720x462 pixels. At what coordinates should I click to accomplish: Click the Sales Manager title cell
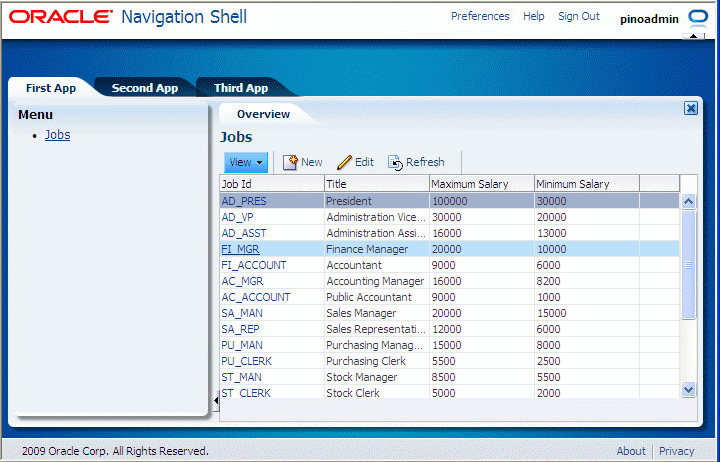tap(377, 313)
